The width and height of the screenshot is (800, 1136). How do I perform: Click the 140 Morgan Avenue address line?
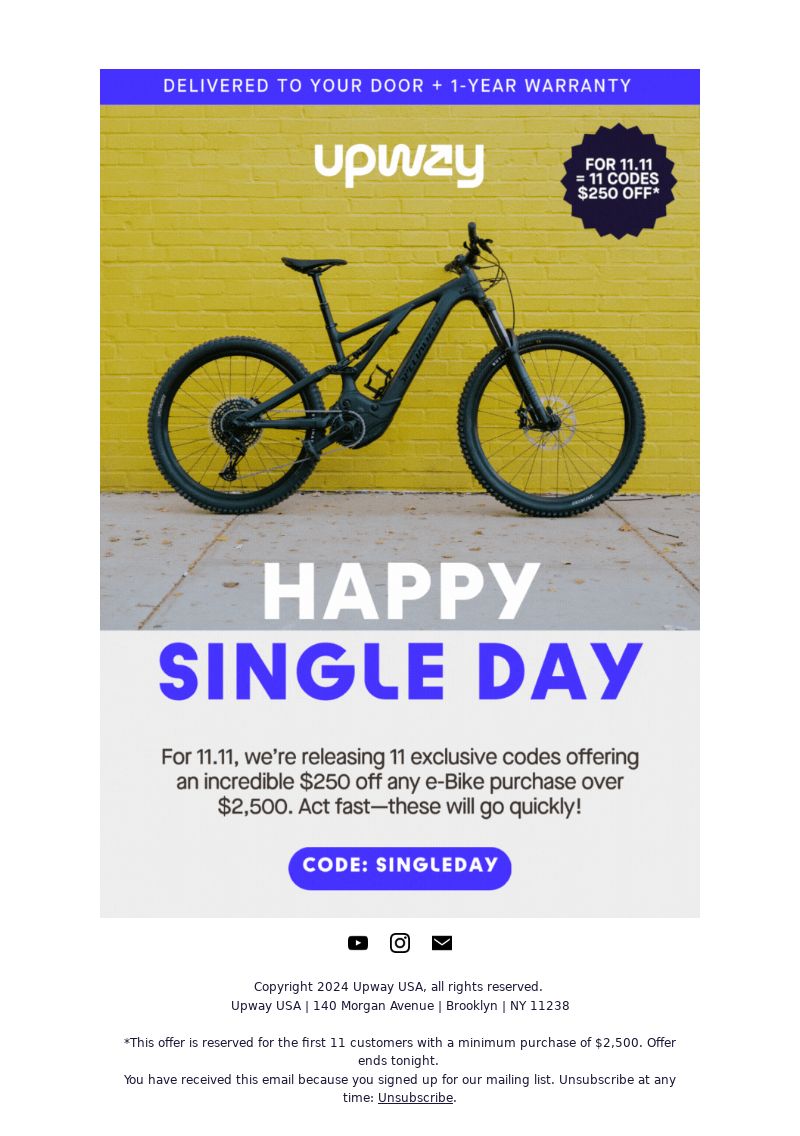pyautogui.click(x=400, y=1006)
